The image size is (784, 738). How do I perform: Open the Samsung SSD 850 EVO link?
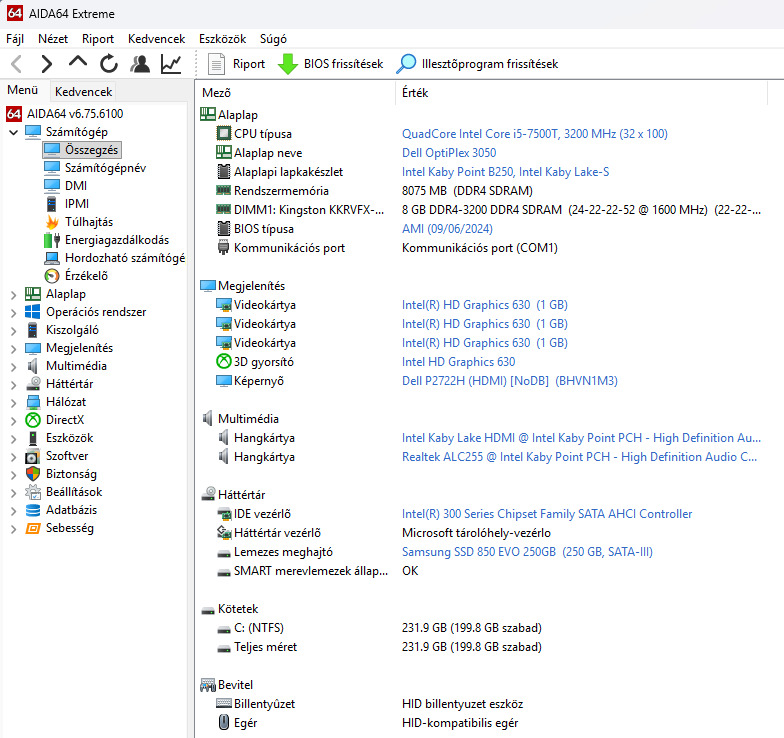pyautogui.click(x=527, y=552)
